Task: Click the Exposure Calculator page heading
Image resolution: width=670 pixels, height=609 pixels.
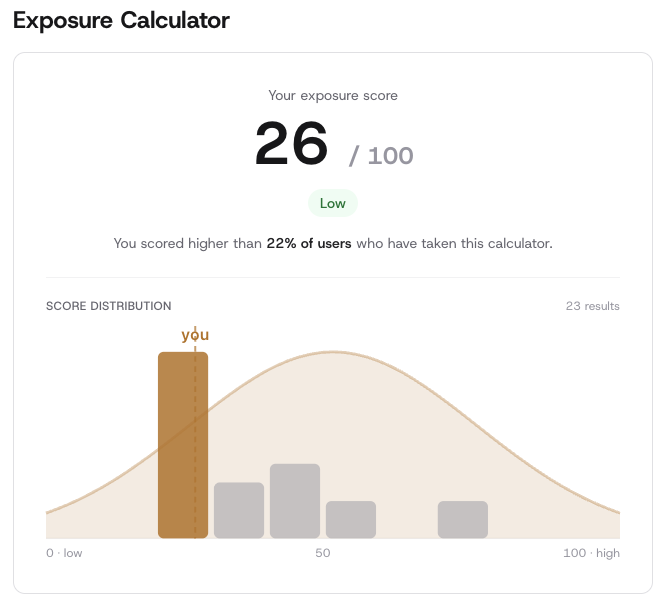Action: (x=121, y=20)
